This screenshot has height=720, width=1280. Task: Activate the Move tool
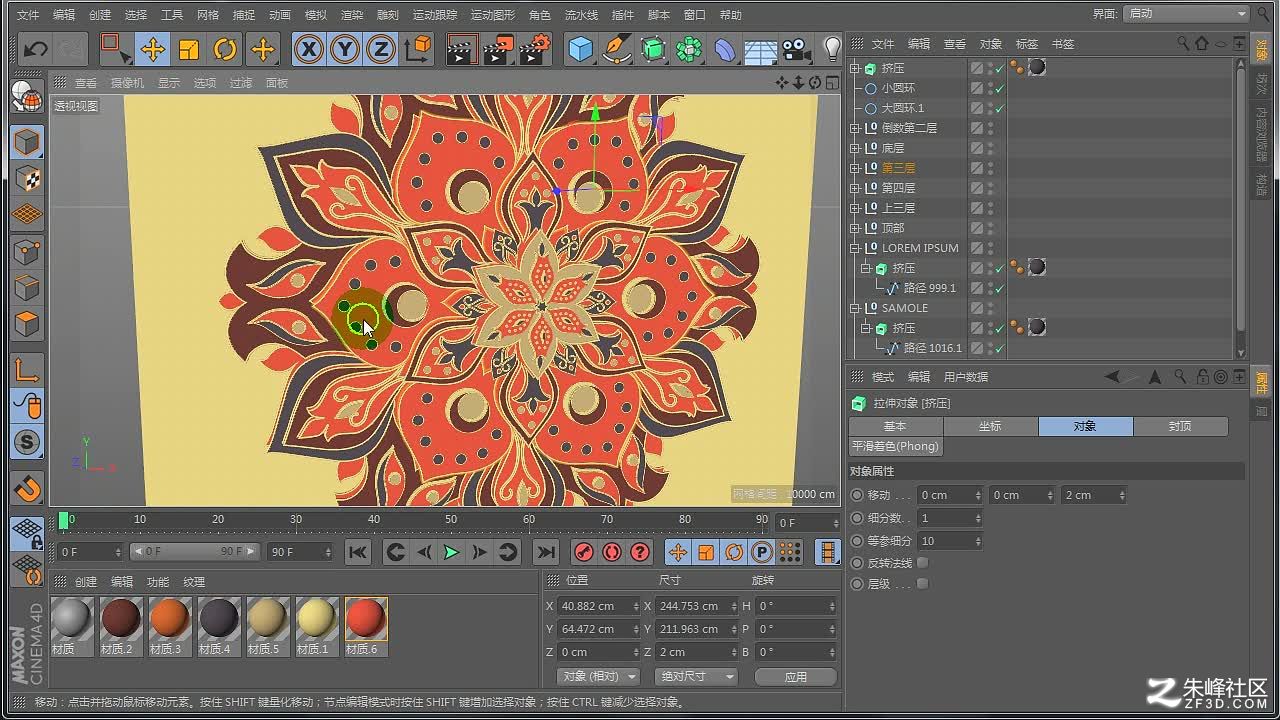tap(152, 49)
